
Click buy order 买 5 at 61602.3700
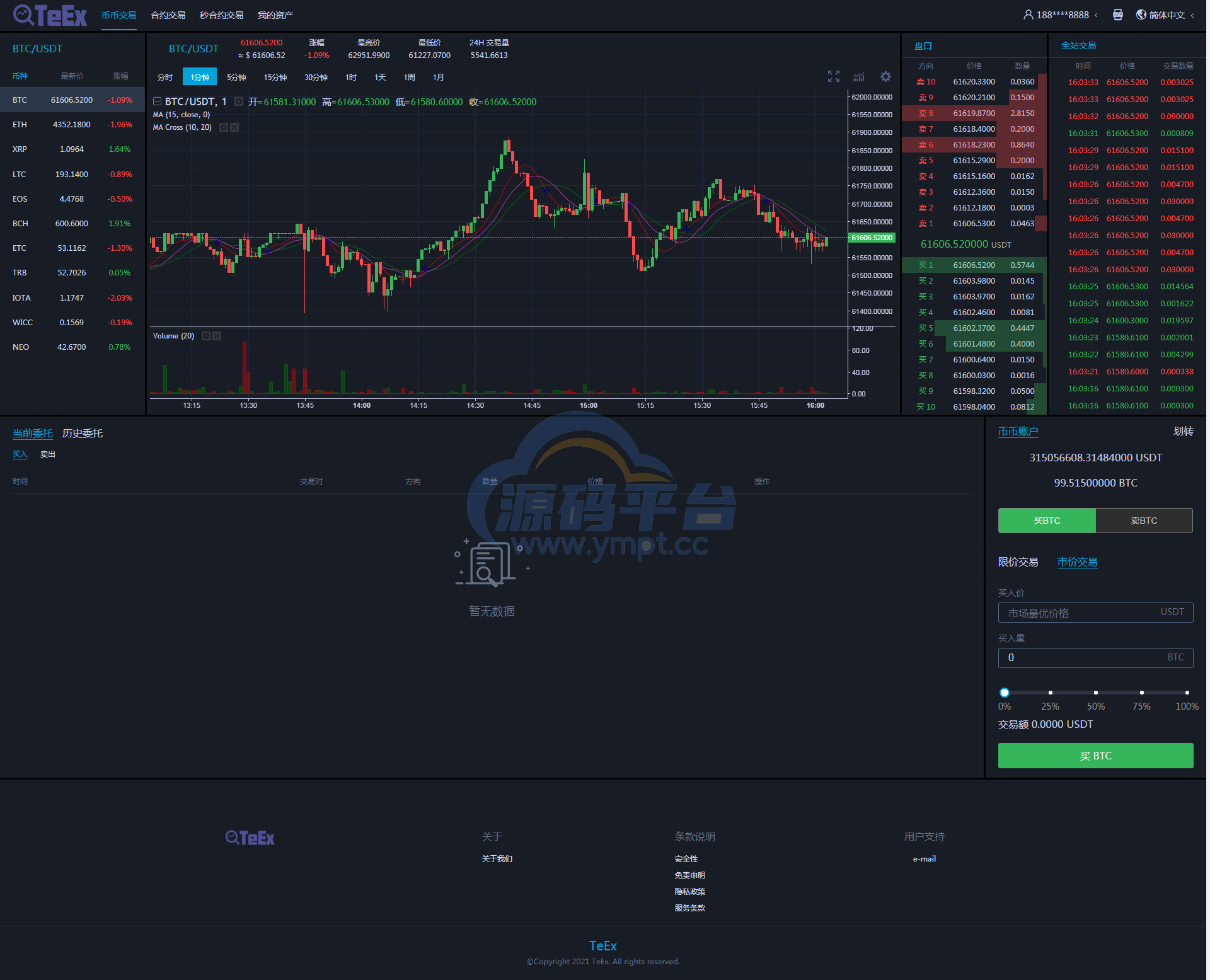point(974,328)
